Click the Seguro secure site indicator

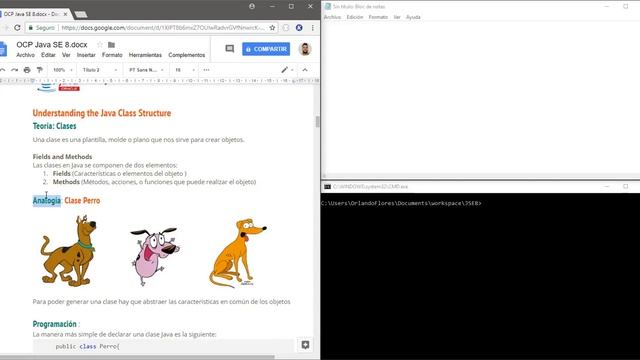(41, 28)
